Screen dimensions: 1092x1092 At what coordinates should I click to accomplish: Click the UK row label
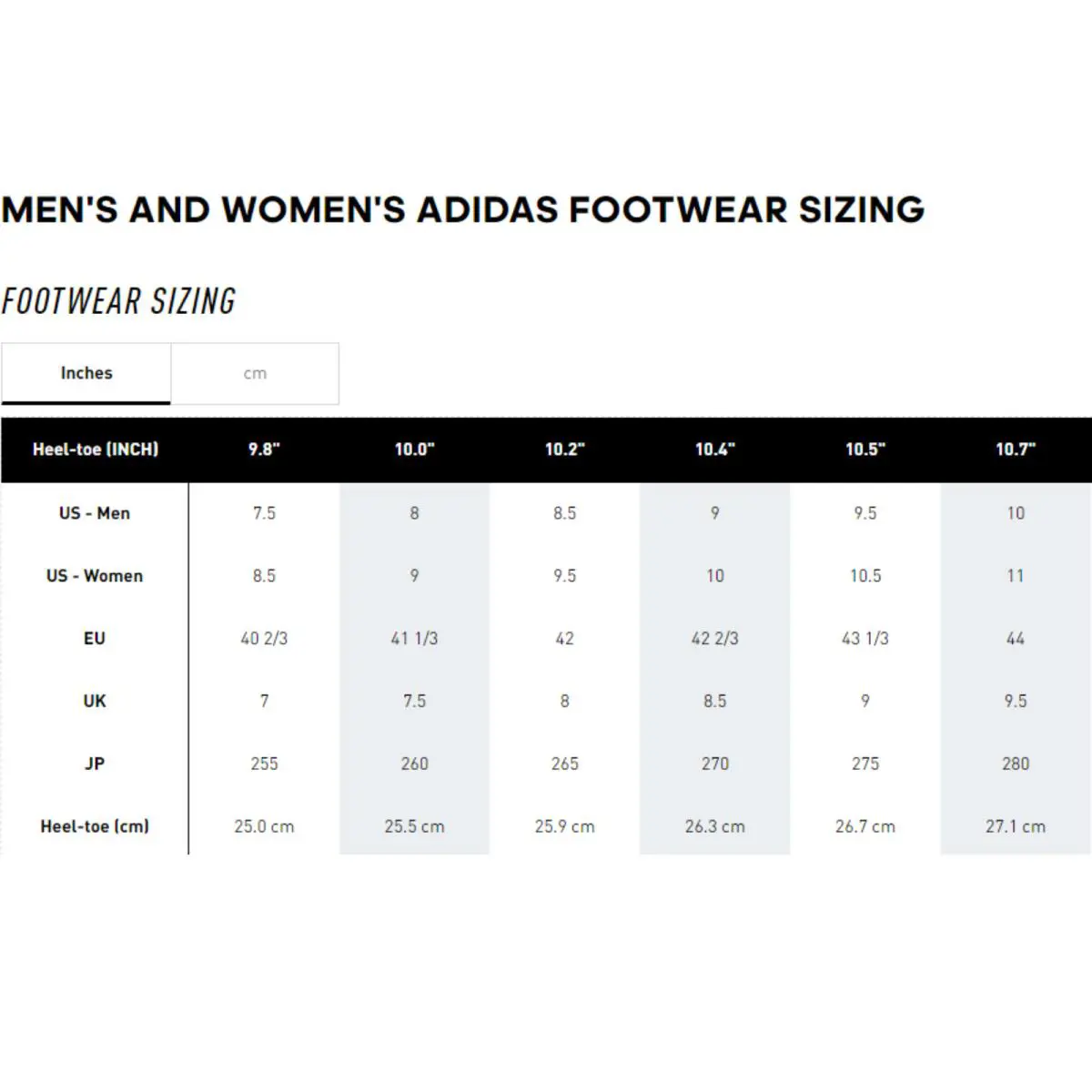95,702
